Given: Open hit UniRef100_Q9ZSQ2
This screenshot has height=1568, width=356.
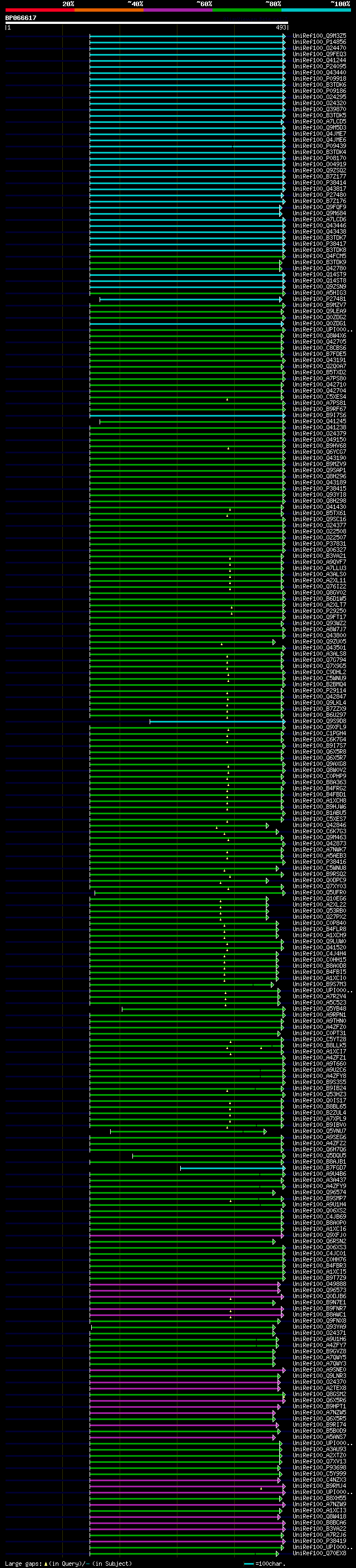Looking at the screenshot, I should (319, 170).
